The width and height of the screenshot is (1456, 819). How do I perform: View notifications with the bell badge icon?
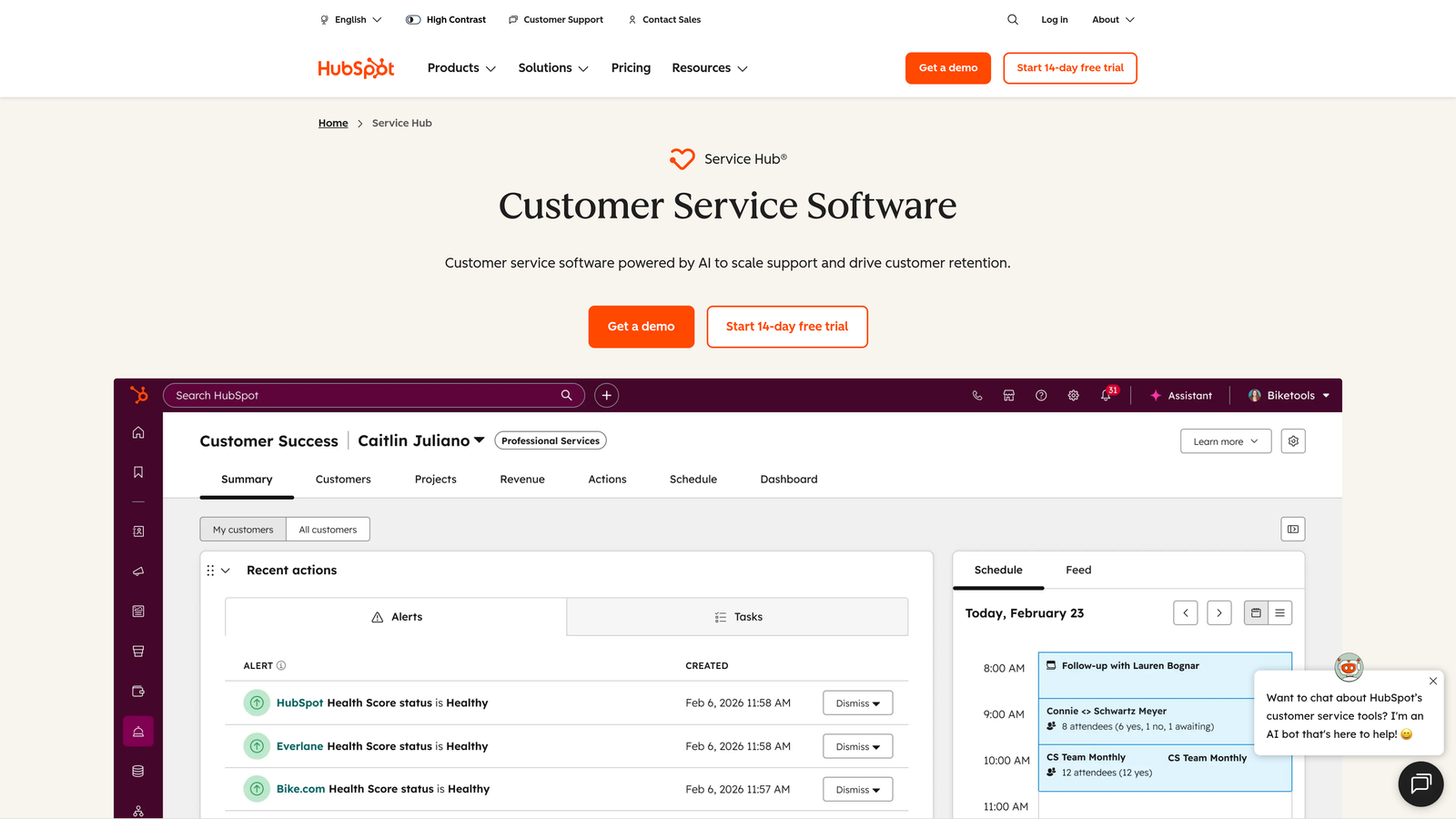click(x=1106, y=395)
